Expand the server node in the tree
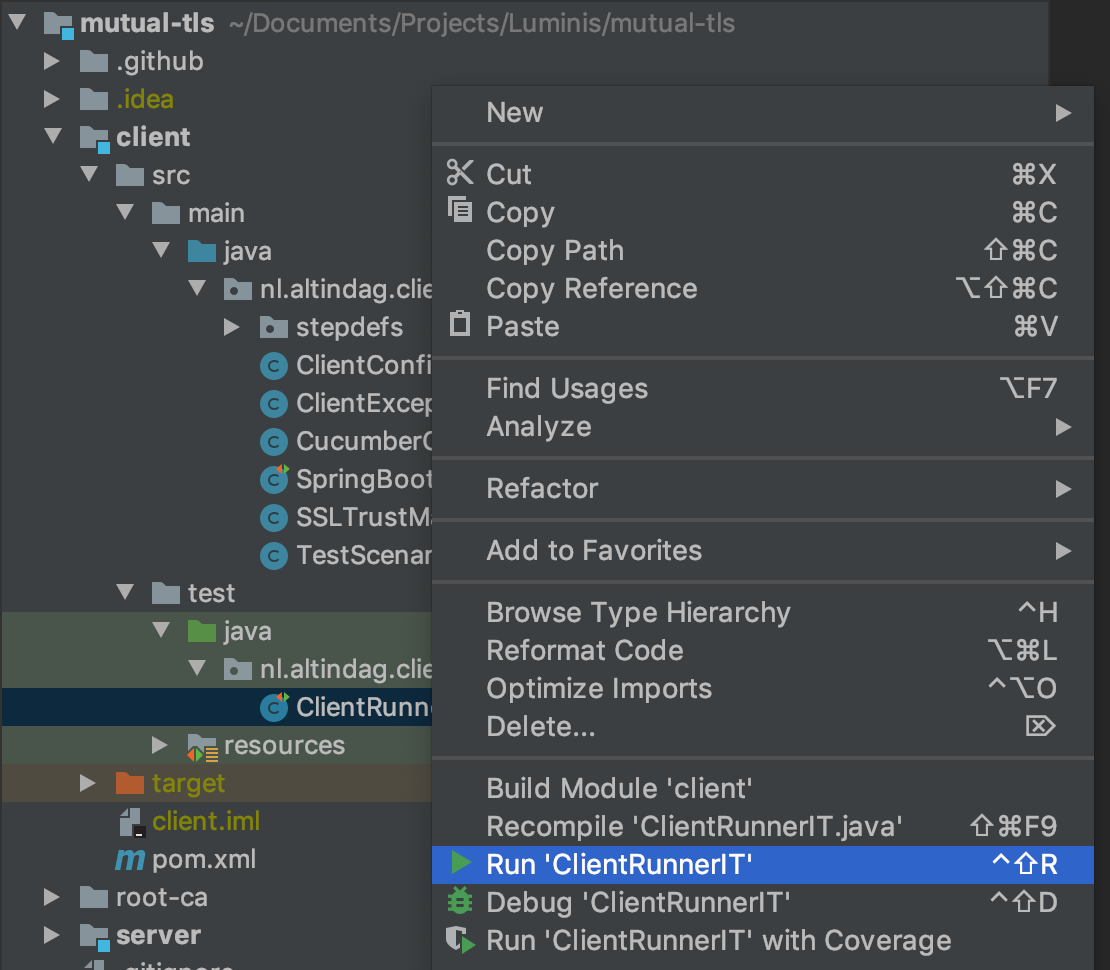The width and height of the screenshot is (1110, 970). (x=51, y=936)
